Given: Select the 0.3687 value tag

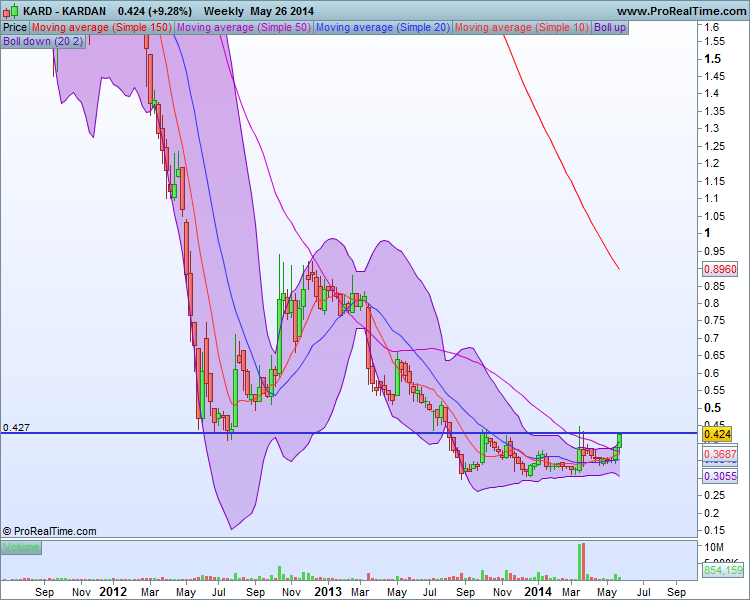Looking at the screenshot, I should pyautogui.click(x=720, y=454).
